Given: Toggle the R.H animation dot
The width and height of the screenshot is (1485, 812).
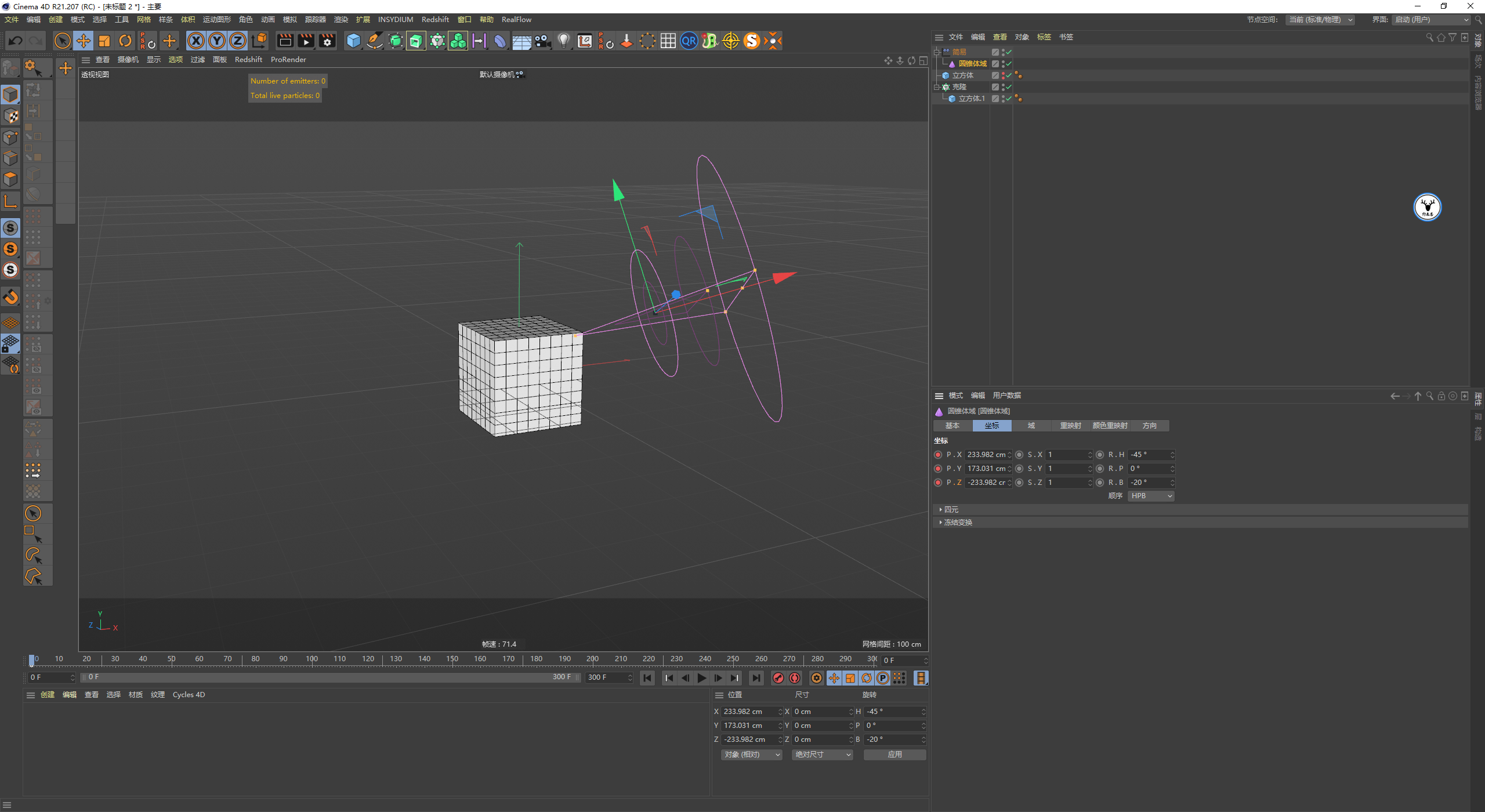Looking at the screenshot, I should [x=1100, y=455].
